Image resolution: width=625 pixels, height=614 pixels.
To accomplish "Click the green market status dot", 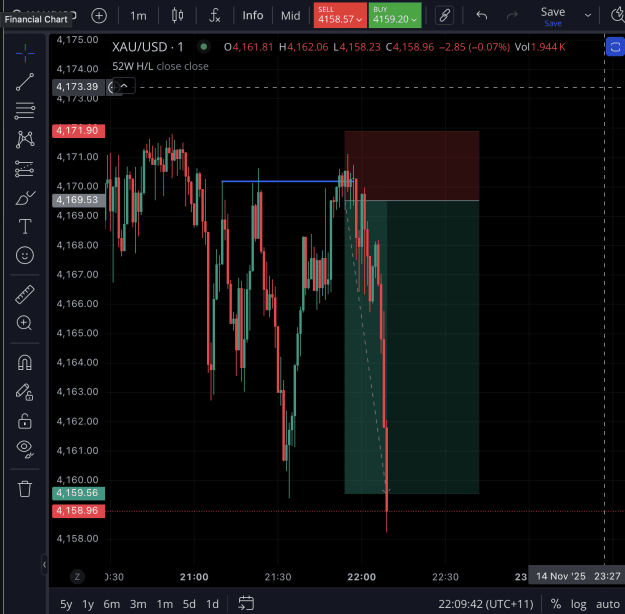I will click(x=204, y=47).
